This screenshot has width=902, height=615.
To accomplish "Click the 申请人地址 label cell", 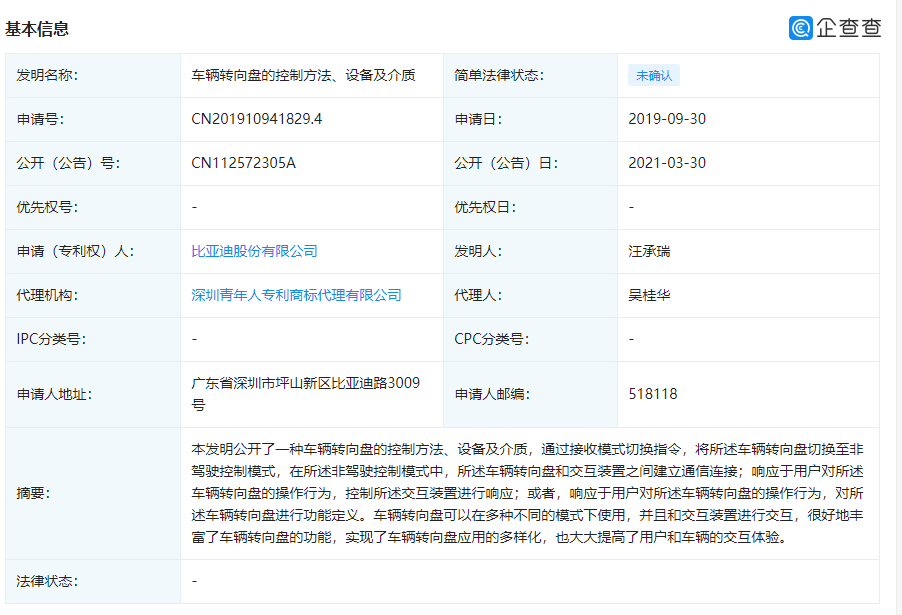I will pyautogui.click(x=93, y=394).
